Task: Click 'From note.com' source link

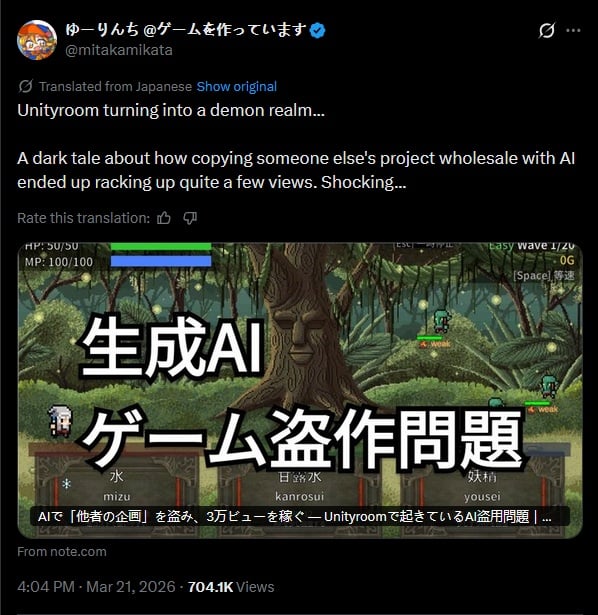Action: click(x=62, y=551)
